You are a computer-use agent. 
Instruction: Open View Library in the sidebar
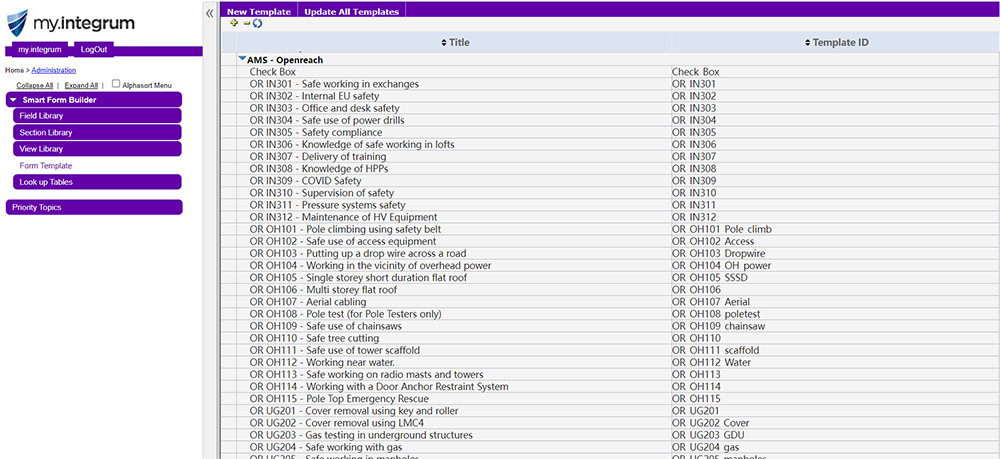pos(97,149)
